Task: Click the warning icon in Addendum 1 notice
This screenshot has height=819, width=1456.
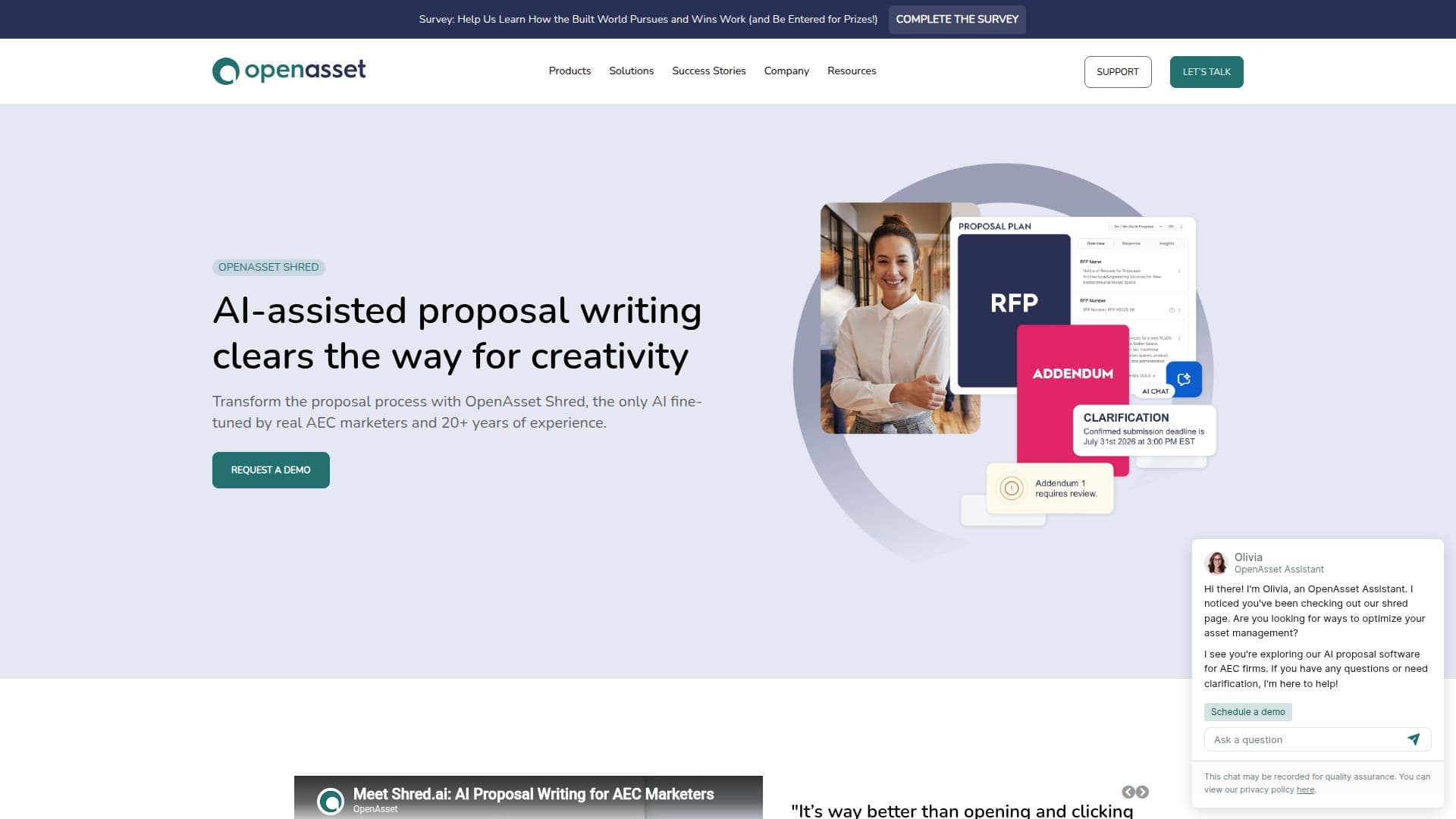Action: tap(1012, 488)
